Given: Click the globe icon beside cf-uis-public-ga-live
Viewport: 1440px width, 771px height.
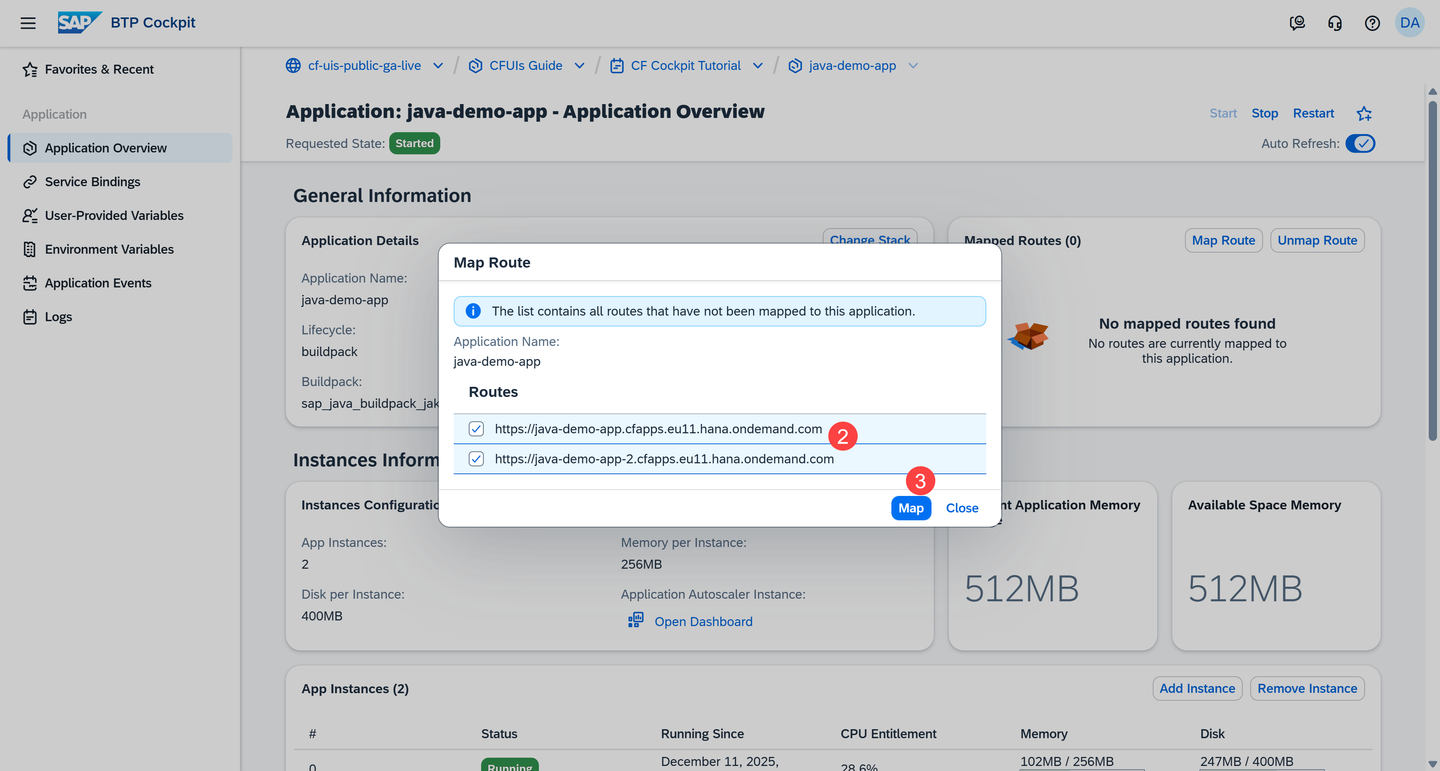Looking at the screenshot, I should click(293, 66).
